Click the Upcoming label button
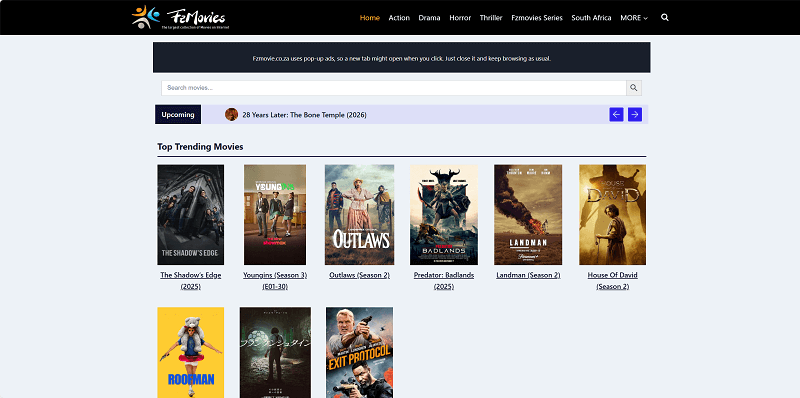This screenshot has width=800, height=398. pyautogui.click(x=178, y=114)
